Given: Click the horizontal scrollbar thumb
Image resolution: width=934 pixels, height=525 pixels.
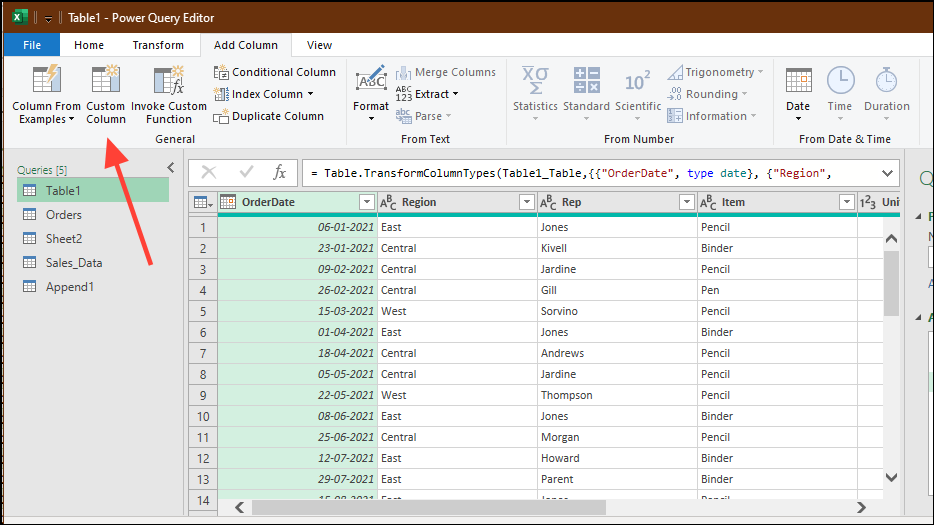Looking at the screenshot, I should point(429,507).
